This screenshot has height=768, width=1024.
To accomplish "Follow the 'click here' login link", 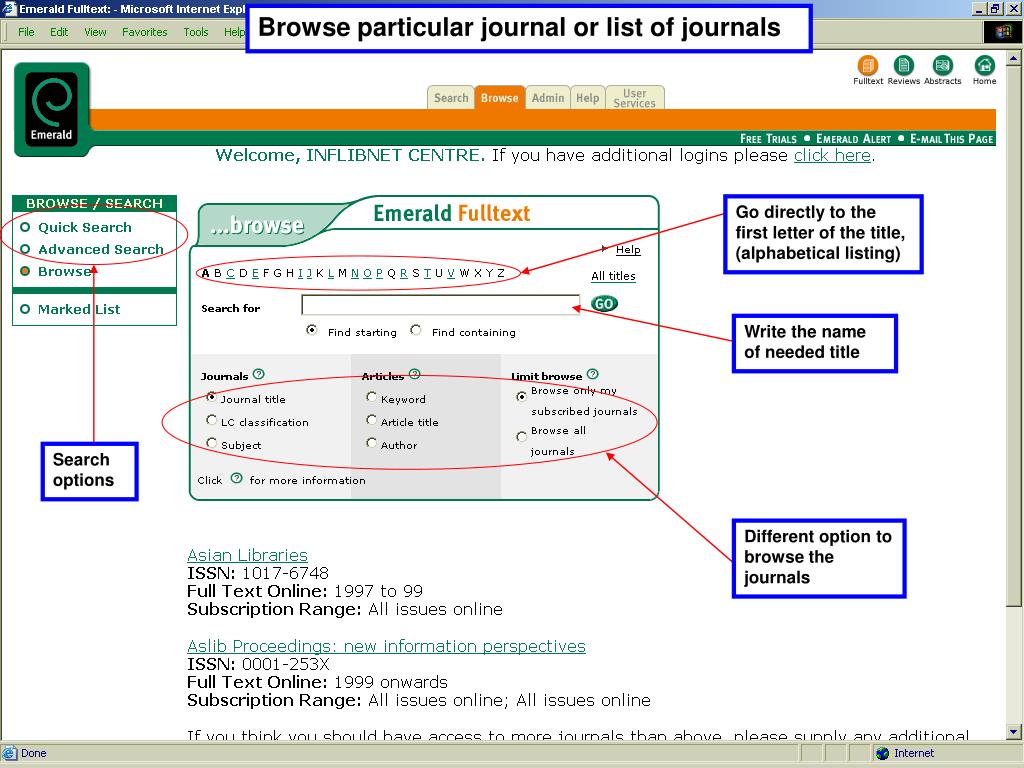I will pos(832,155).
